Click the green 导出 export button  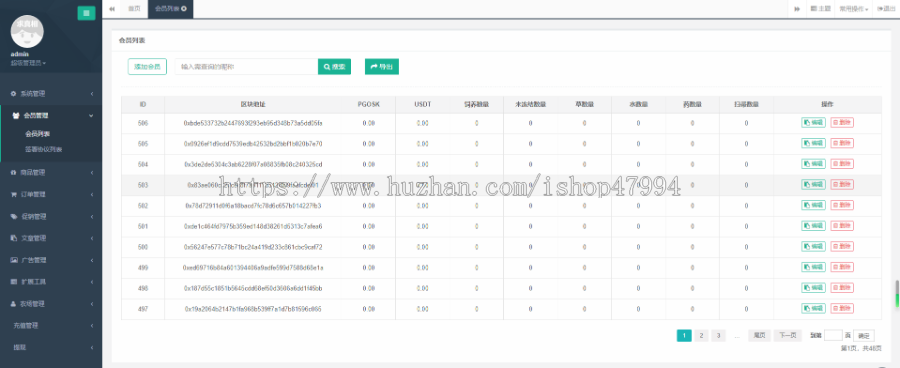coord(382,67)
